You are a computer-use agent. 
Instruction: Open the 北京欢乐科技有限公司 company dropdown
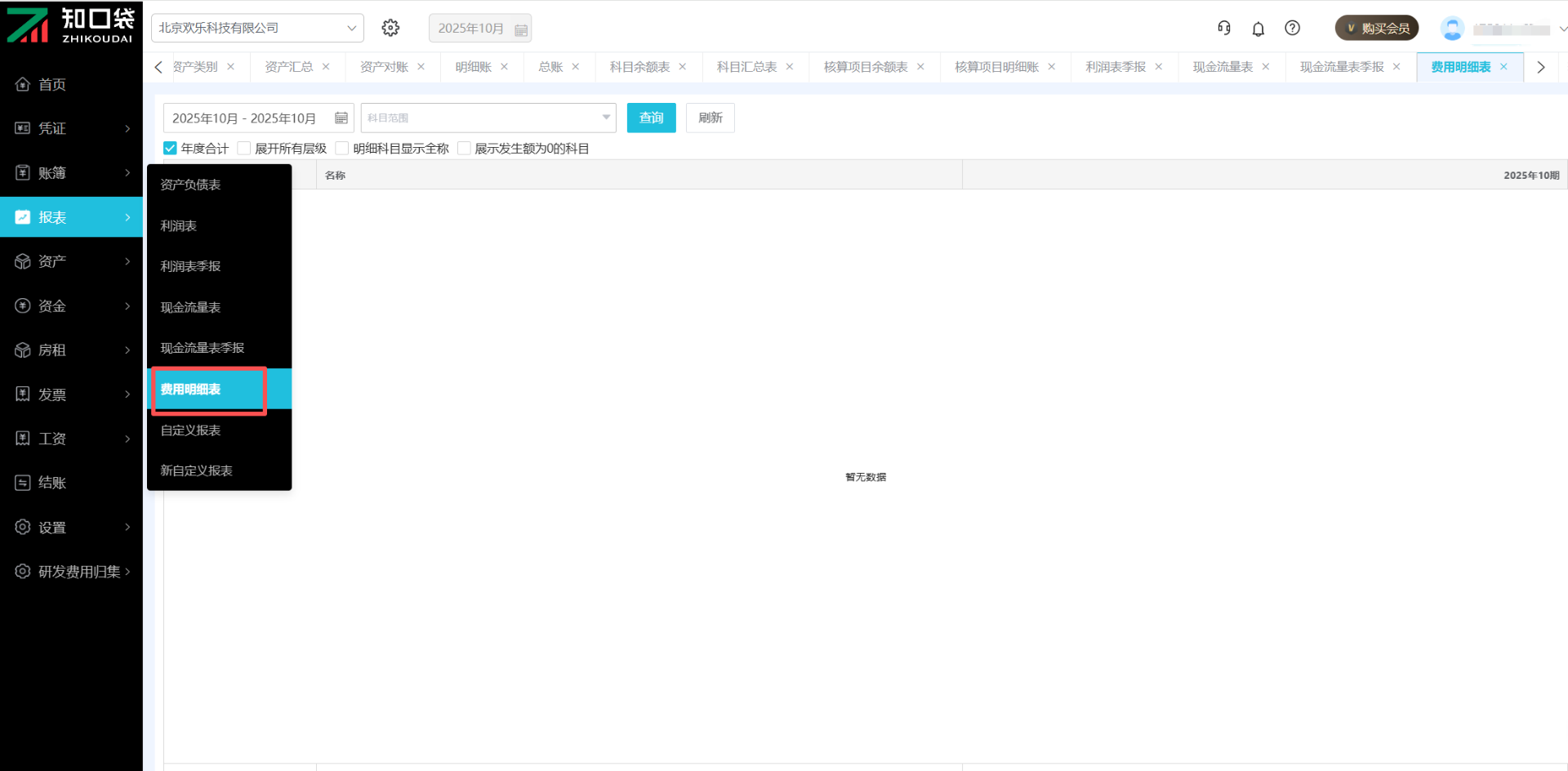[x=257, y=28]
